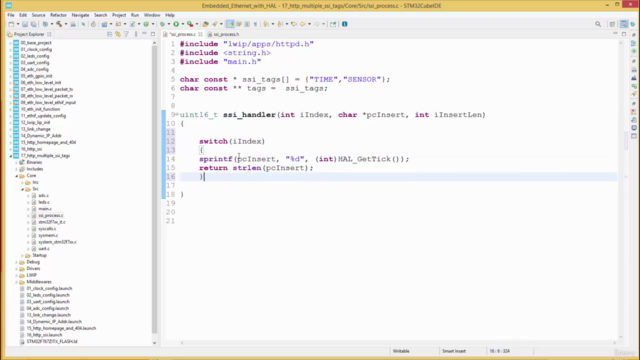Run the project with green Run button
This screenshot has width=640, height=360.
pyautogui.click(x=176, y=24)
